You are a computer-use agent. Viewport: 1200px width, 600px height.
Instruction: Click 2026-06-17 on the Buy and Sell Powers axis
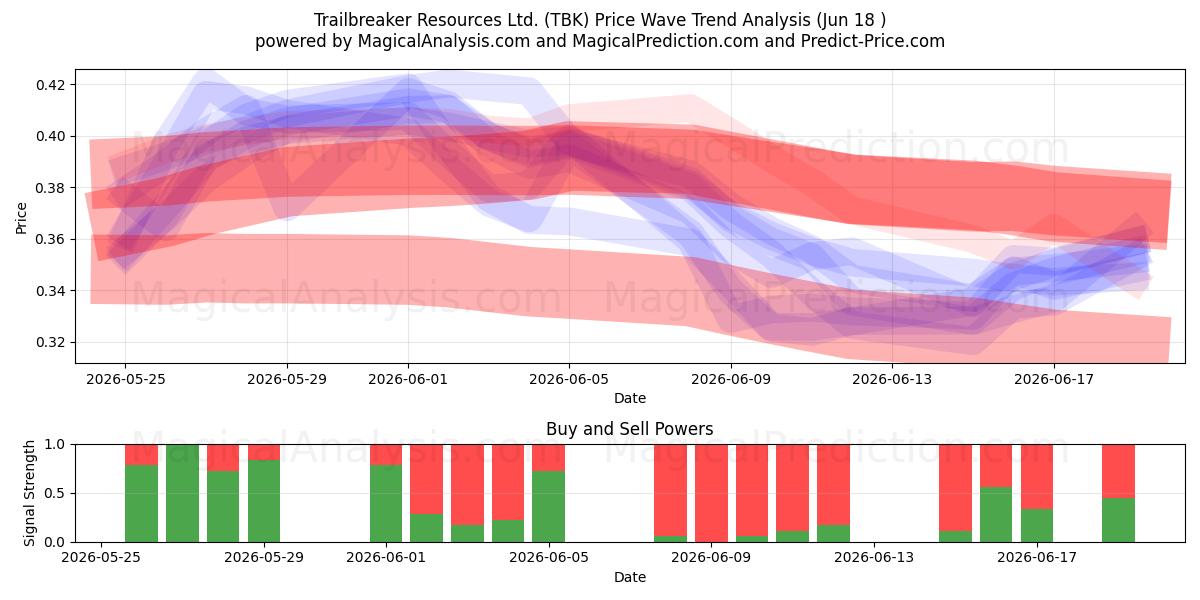1037,558
